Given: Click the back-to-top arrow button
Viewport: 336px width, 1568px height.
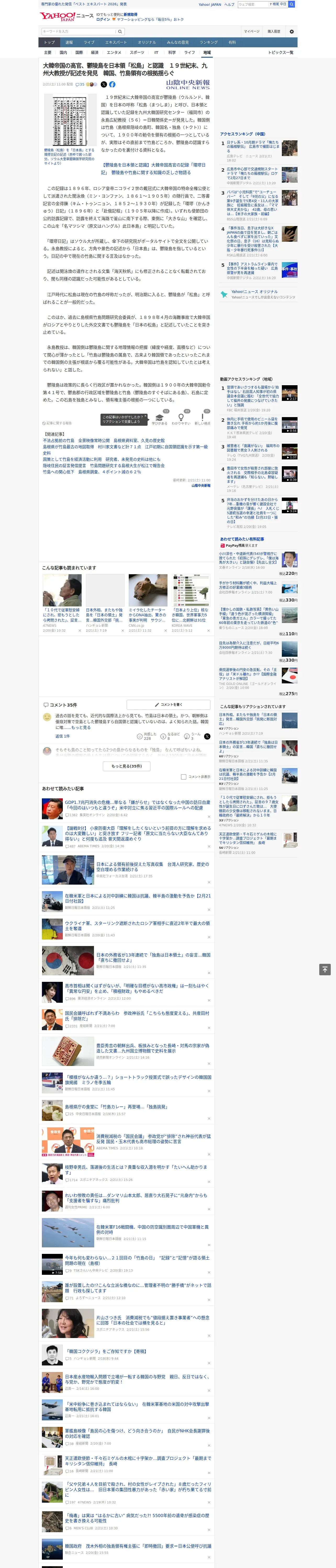Looking at the screenshot, I should (x=325, y=969).
